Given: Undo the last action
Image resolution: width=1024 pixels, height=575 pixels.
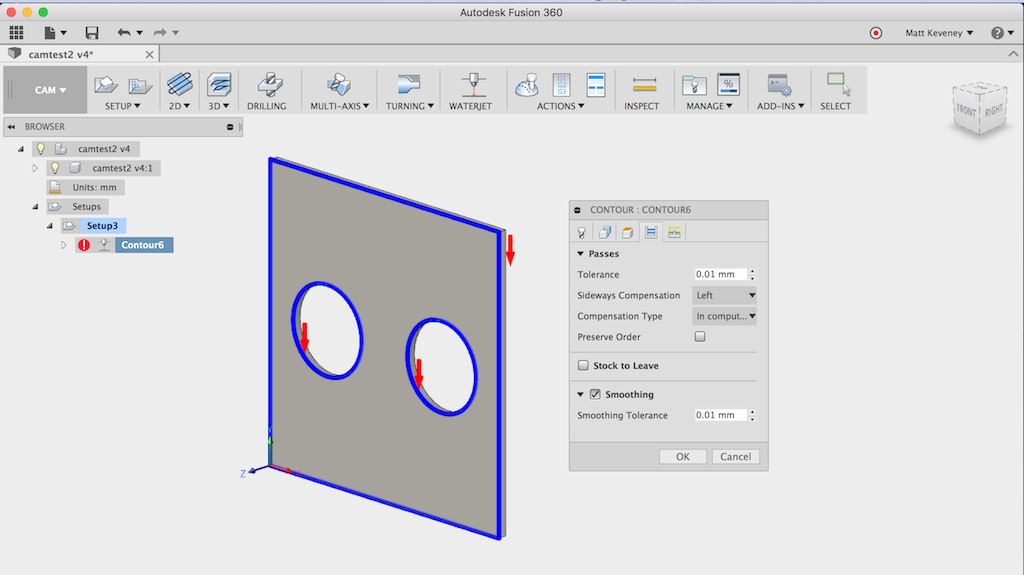Looking at the screenshot, I should pyautogui.click(x=123, y=33).
